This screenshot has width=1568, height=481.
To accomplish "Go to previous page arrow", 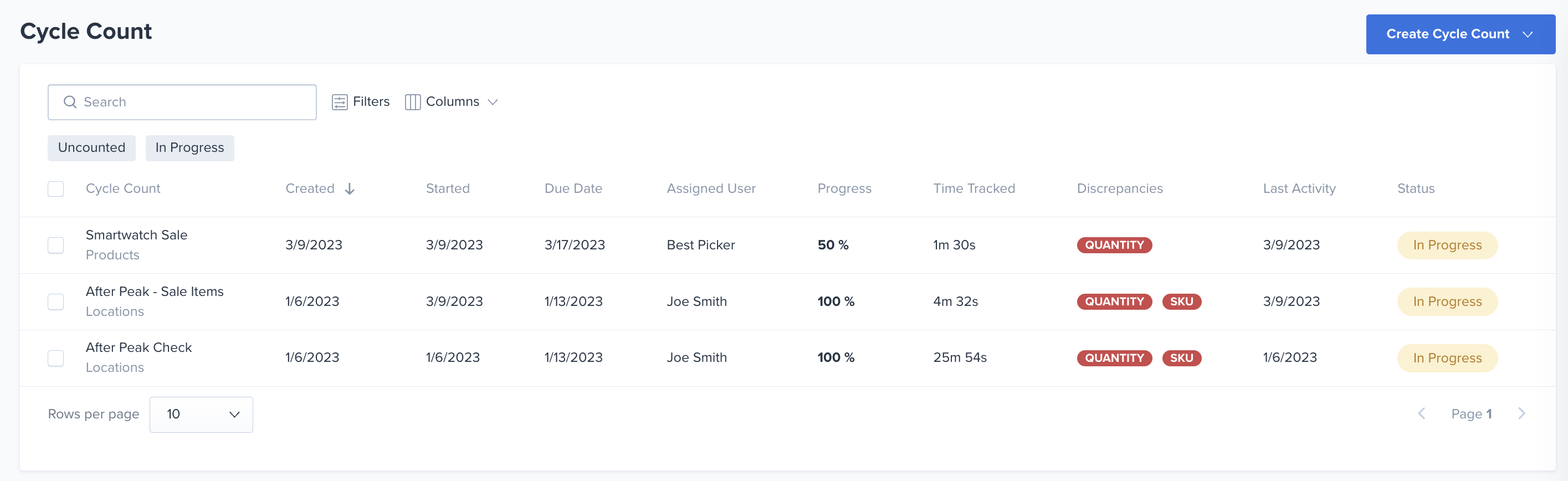I will click(1421, 413).
